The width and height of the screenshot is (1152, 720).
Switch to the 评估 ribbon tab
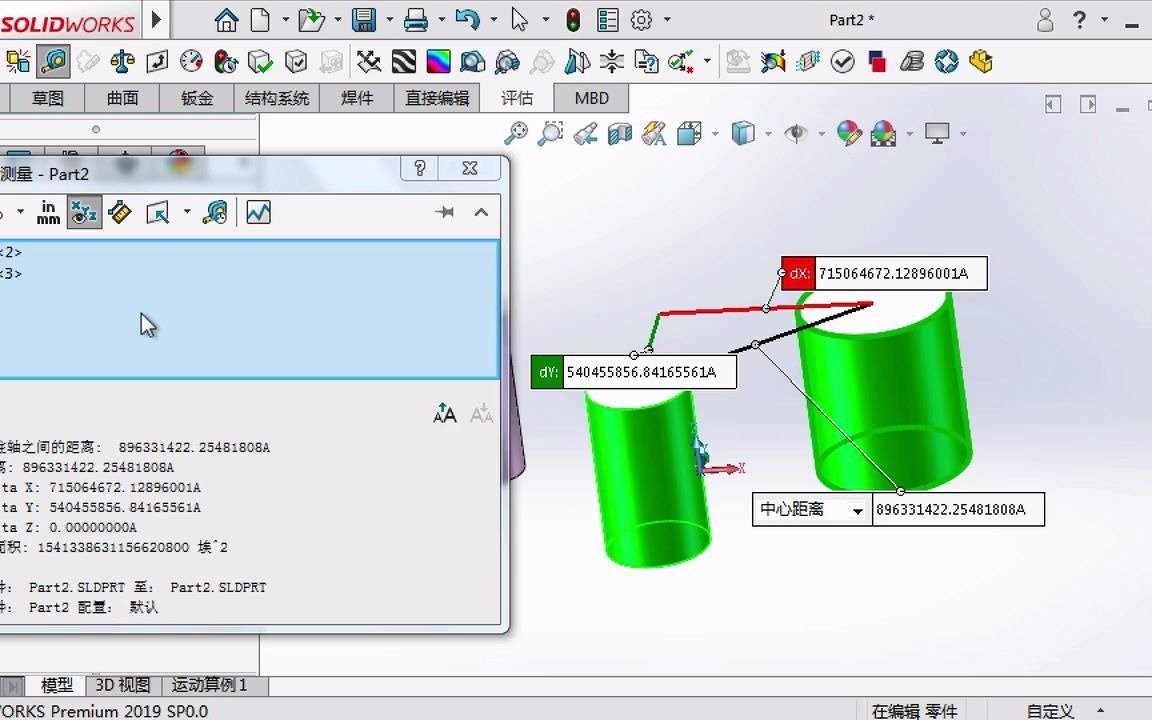point(517,98)
